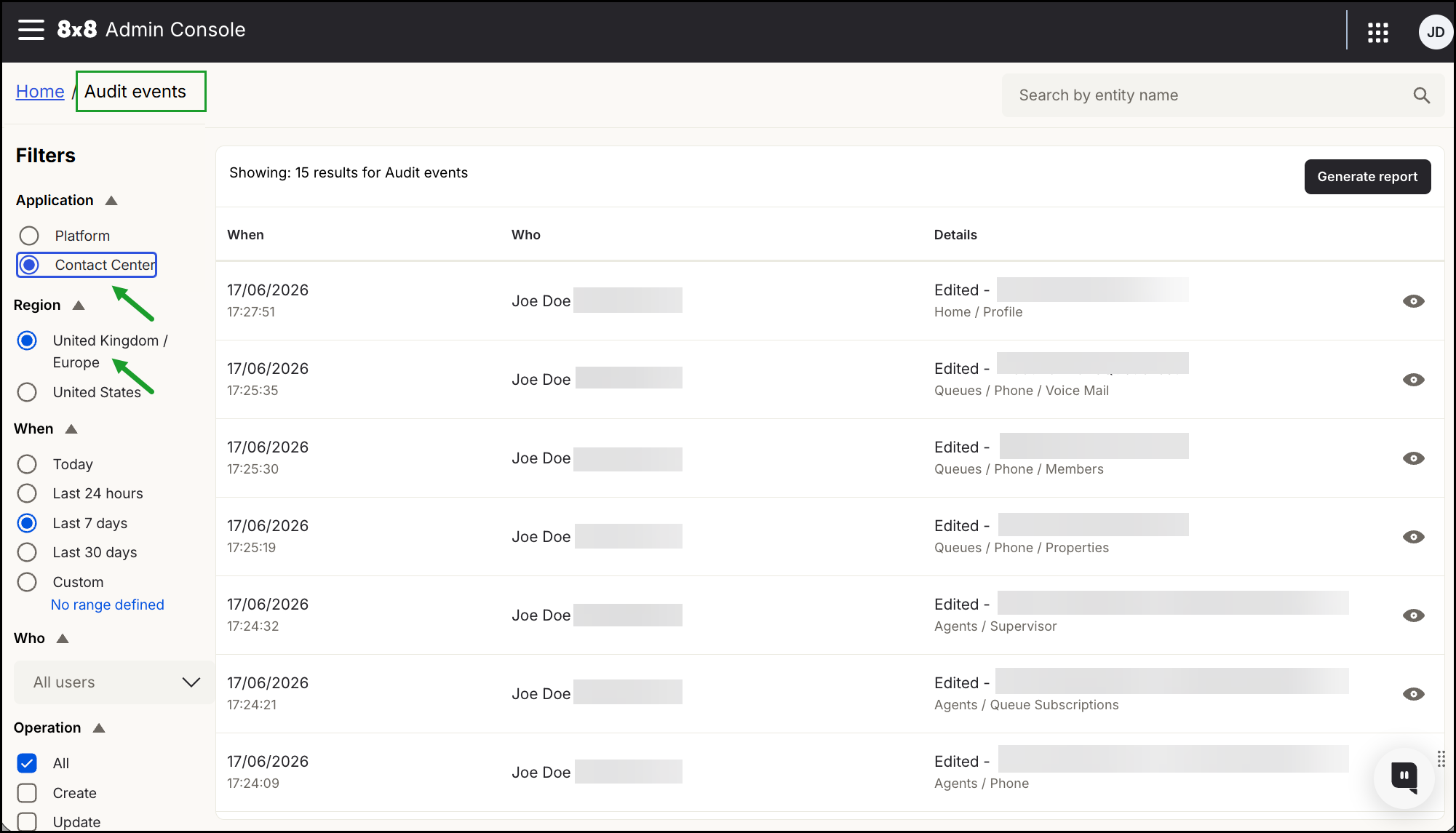View details of the Queues Properties event
1456x833 pixels.
tap(1413, 537)
